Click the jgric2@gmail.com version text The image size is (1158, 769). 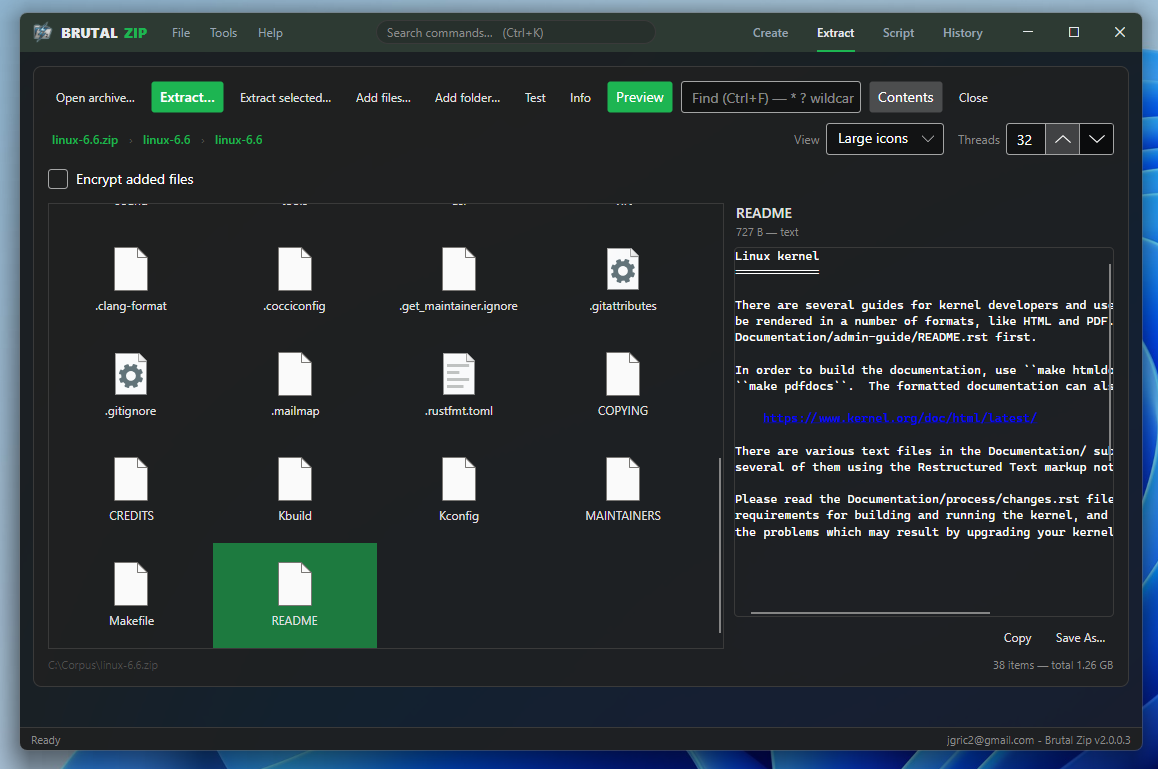[1038, 739]
